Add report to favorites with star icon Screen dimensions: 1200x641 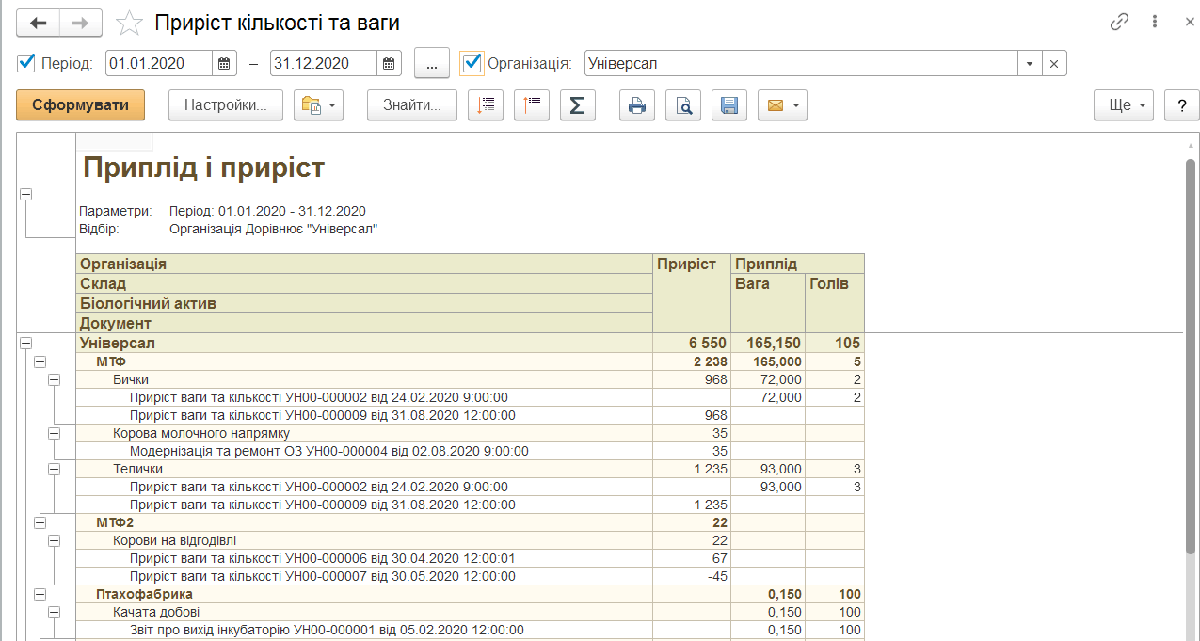pyautogui.click(x=129, y=22)
